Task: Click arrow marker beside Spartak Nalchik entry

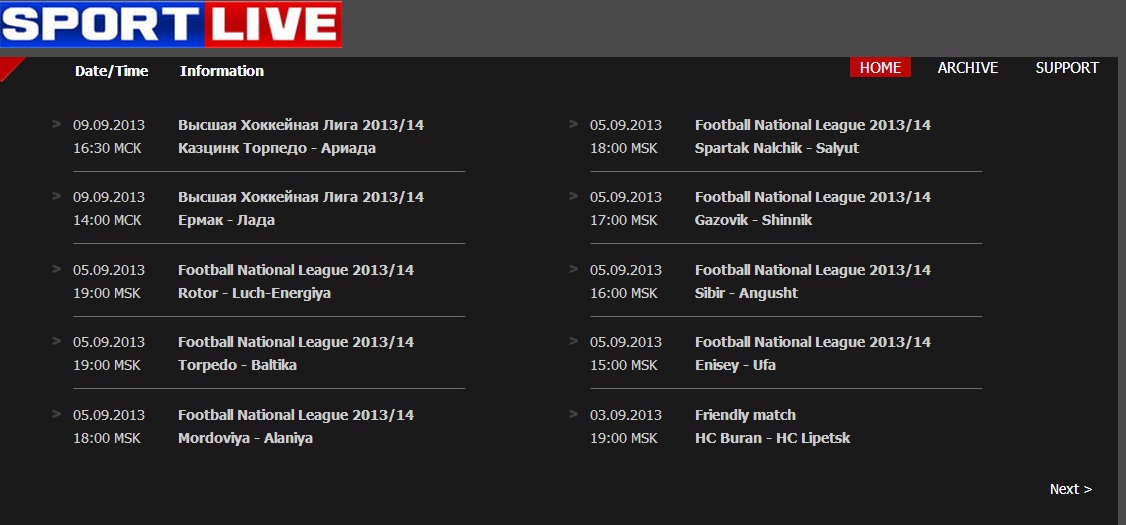Action: click(573, 124)
